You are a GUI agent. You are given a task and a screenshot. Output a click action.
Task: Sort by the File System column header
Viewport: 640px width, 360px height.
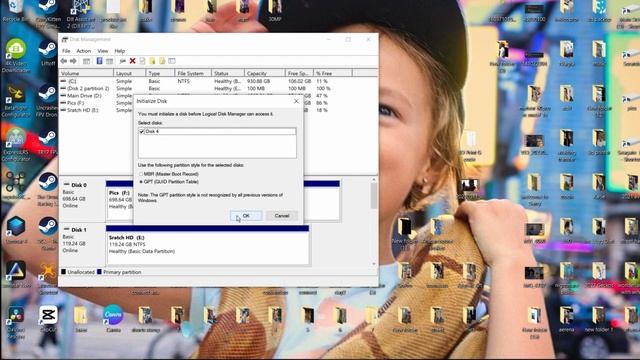pos(193,73)
